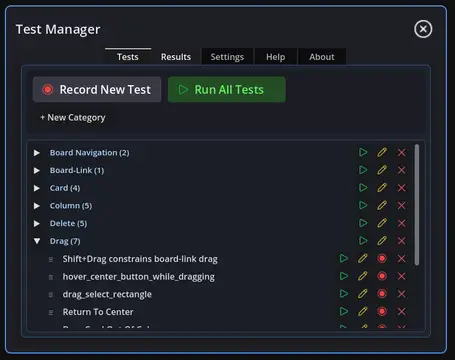Viewport: 455px width, 360px height.
Task: Edit the Column category
Action: (x=382, y=205)
